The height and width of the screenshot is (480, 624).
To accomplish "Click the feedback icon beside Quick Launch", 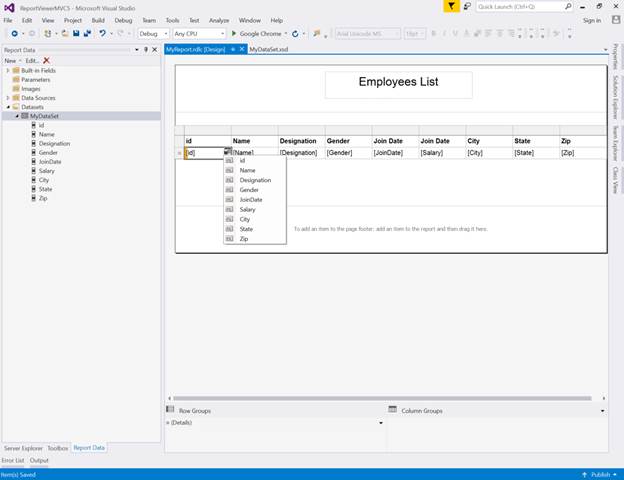I will pyautogui.click(x=468, y=6).
